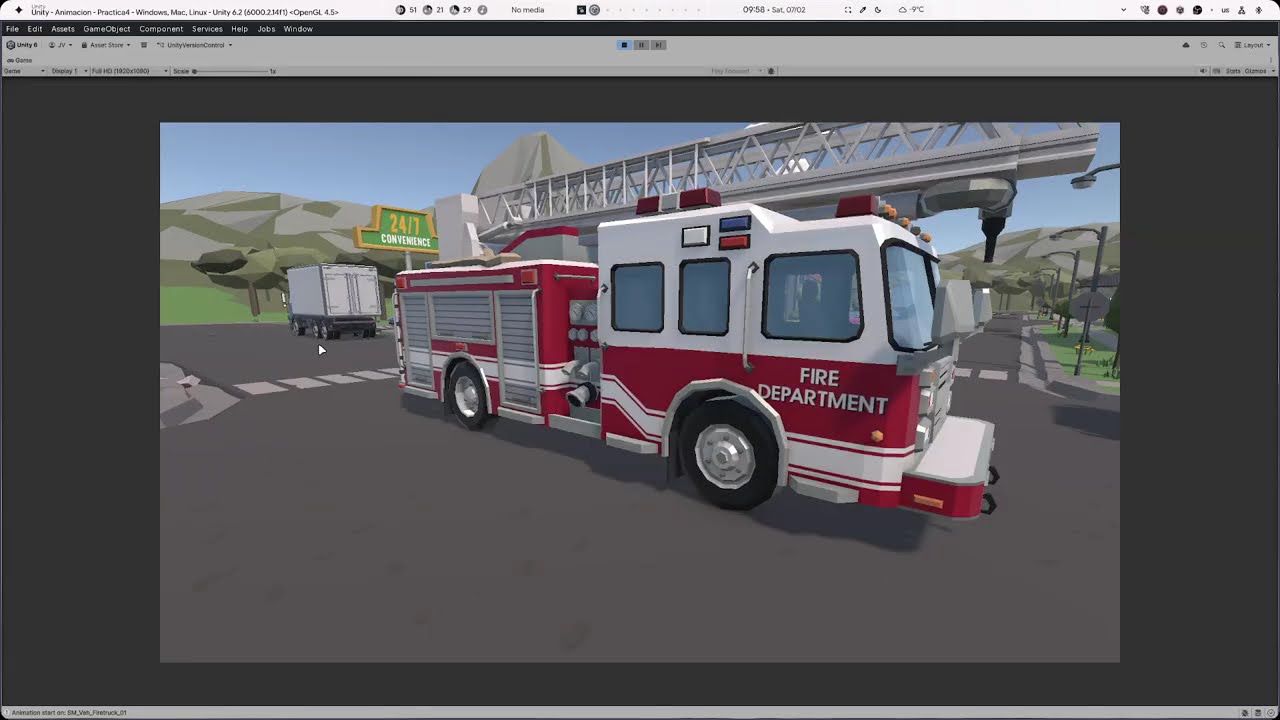Viewport: 1280px width, 720px height.
Task: Open the Jobs menu
Action: 266,29
